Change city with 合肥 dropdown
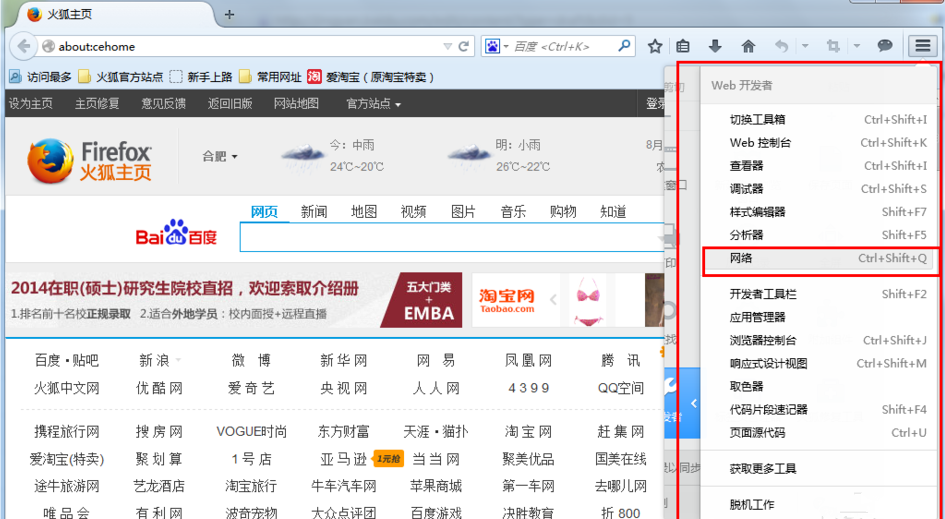Image resolution: width=945 pixels, height=519 pixels. 219,157
